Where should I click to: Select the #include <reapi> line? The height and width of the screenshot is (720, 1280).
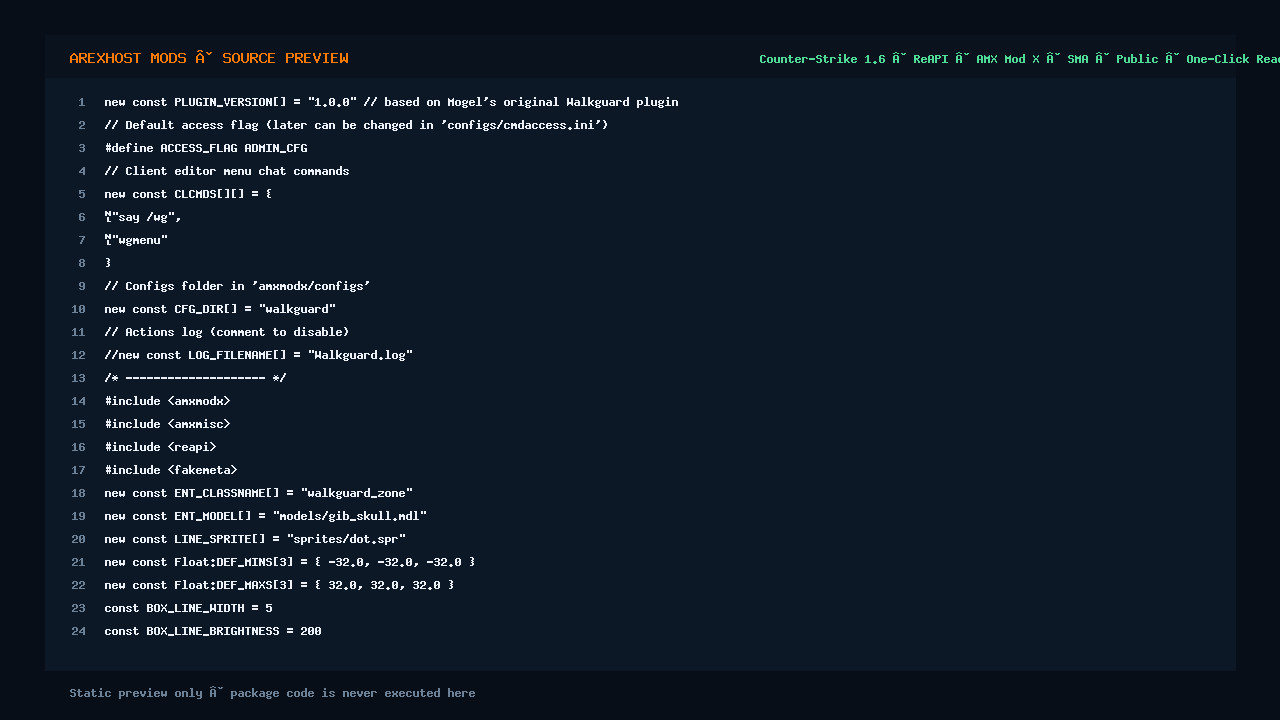tap(160, 447)
